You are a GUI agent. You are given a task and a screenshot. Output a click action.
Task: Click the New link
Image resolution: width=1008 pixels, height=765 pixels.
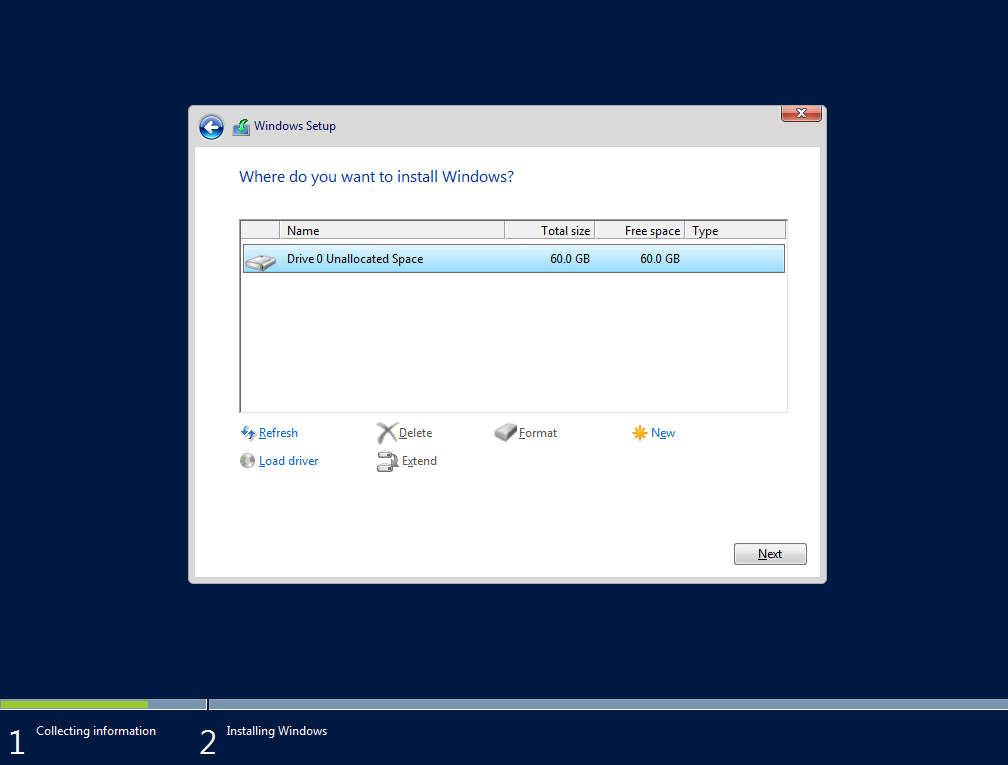[x=663, y=433]
